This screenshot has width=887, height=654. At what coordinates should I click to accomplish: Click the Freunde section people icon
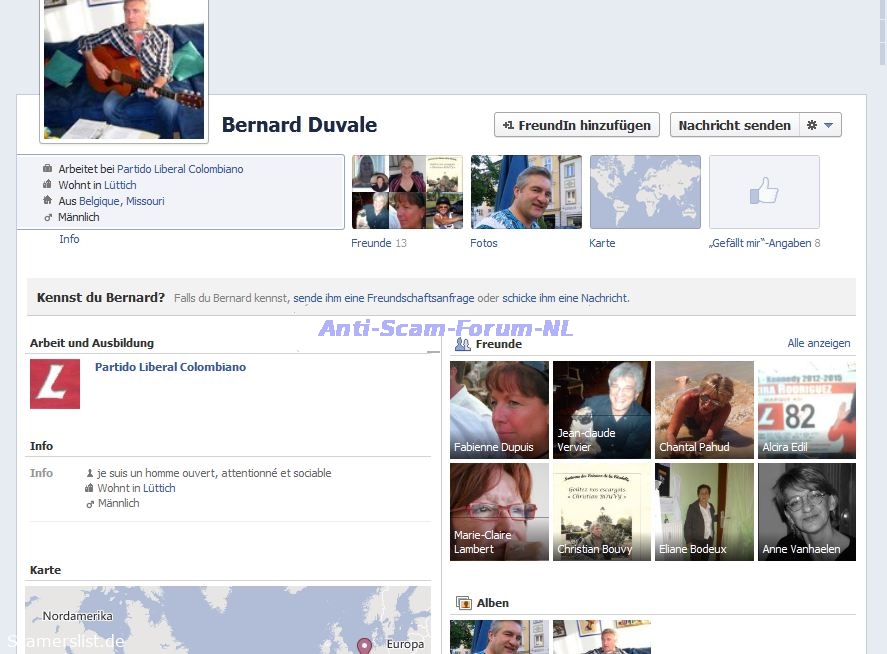[x=463, y=344]
